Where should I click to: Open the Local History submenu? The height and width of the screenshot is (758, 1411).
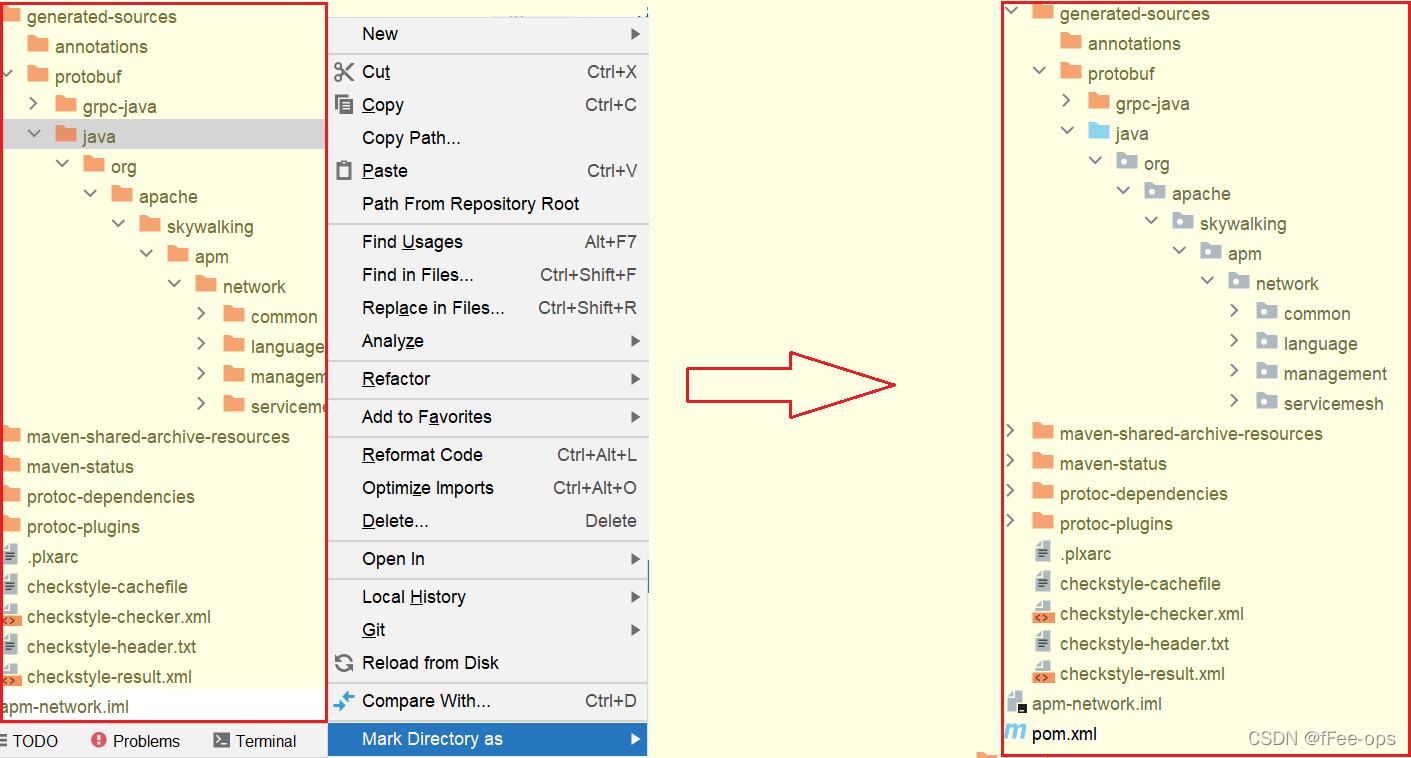click(x=488, y=597)
